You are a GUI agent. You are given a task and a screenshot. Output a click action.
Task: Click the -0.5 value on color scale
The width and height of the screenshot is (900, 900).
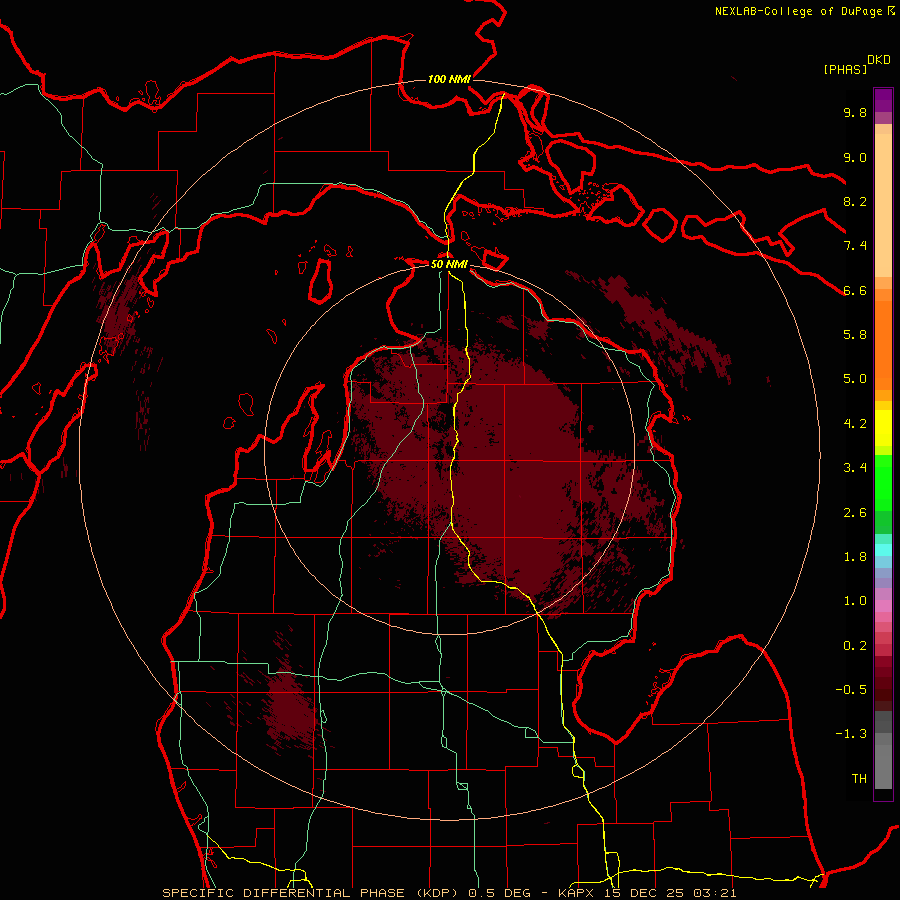[x=851, y=690]
